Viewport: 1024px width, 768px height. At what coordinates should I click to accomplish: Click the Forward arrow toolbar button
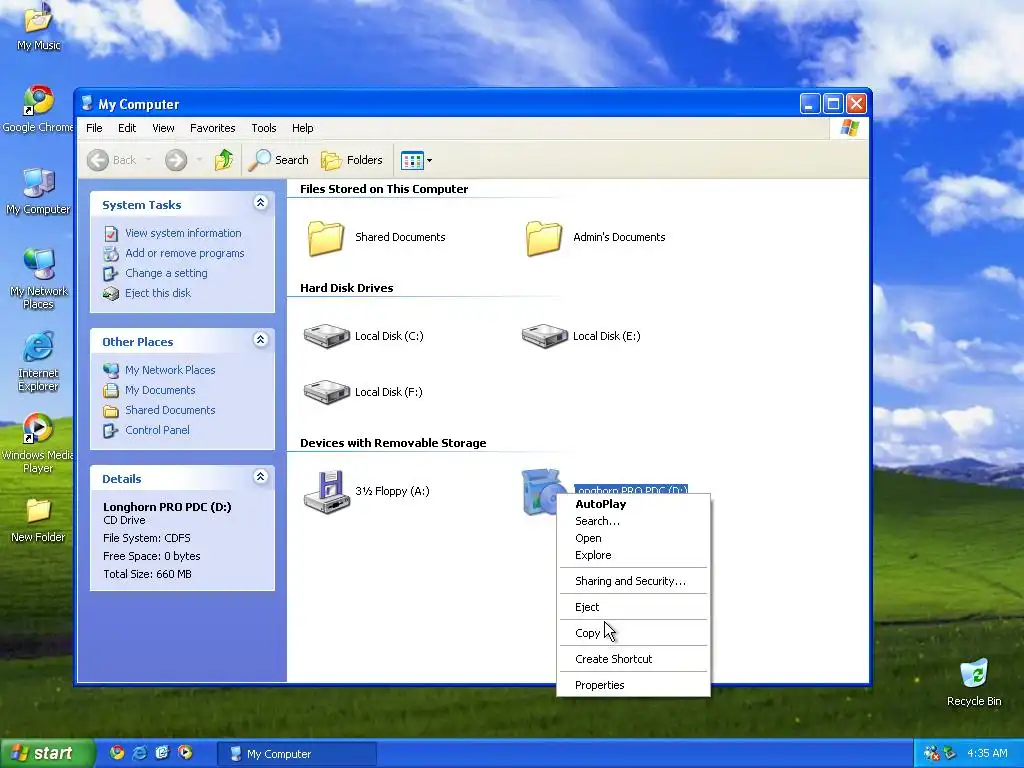[x=176, y=160]
